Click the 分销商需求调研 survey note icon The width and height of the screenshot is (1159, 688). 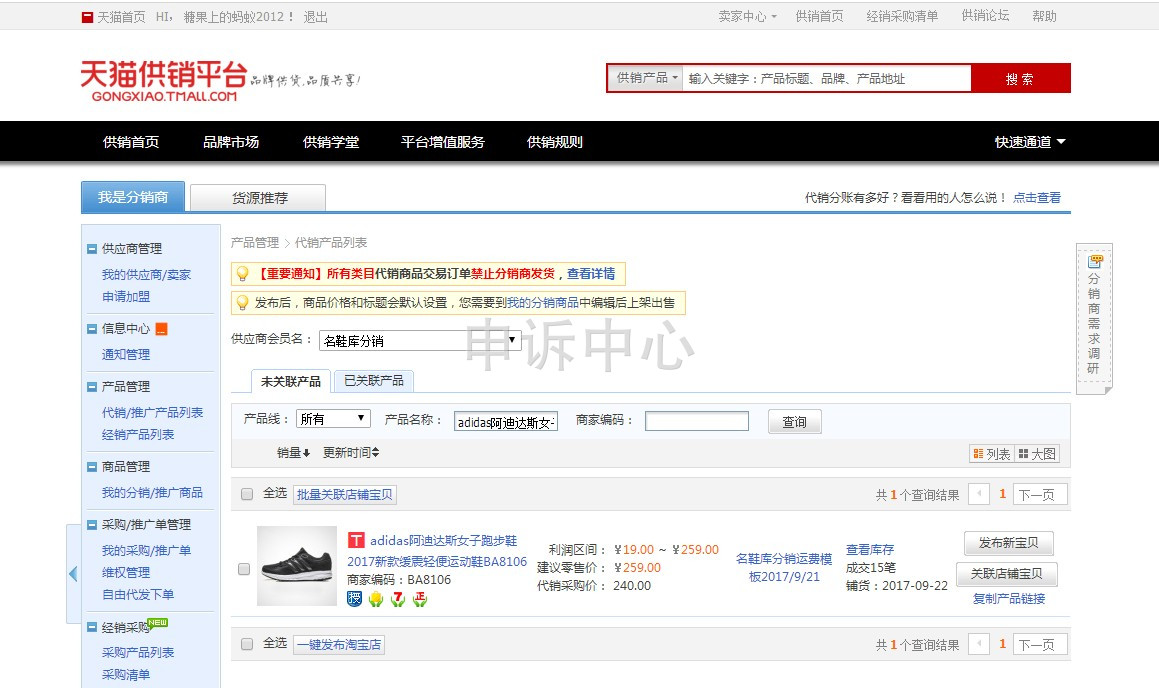1095,261
